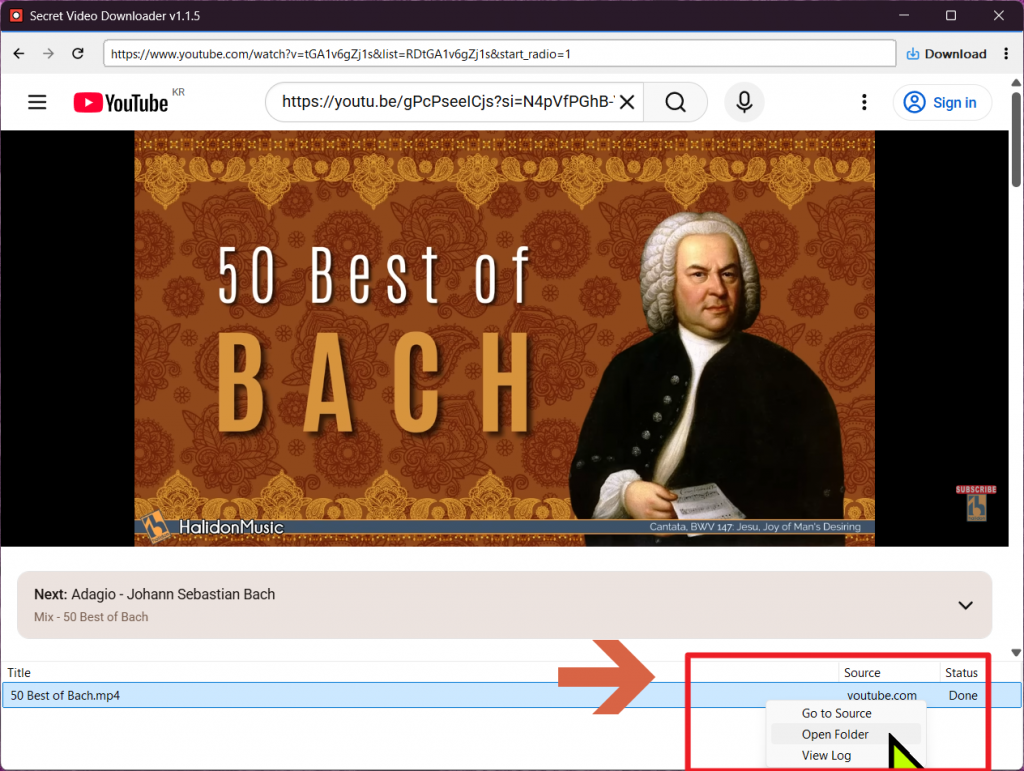Viewport: 1024px width, 771px height.
Task: Click the address bar with the YouTube URL
Action: 499,54
